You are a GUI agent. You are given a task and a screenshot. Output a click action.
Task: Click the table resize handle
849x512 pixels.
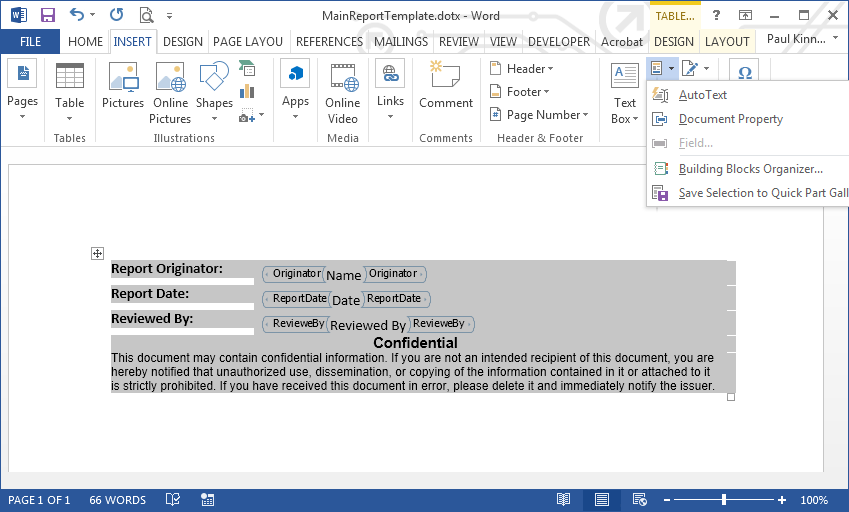click(731, 397)
